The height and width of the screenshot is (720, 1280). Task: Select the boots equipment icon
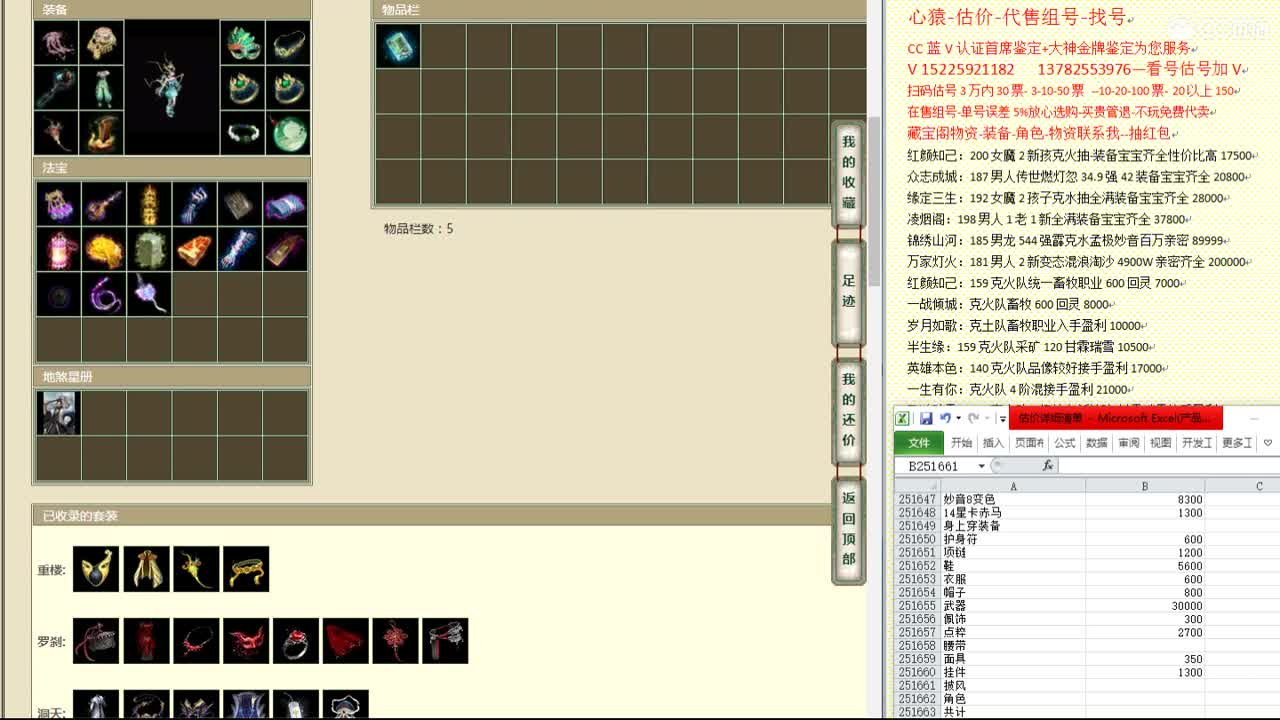tap(101, 133)
